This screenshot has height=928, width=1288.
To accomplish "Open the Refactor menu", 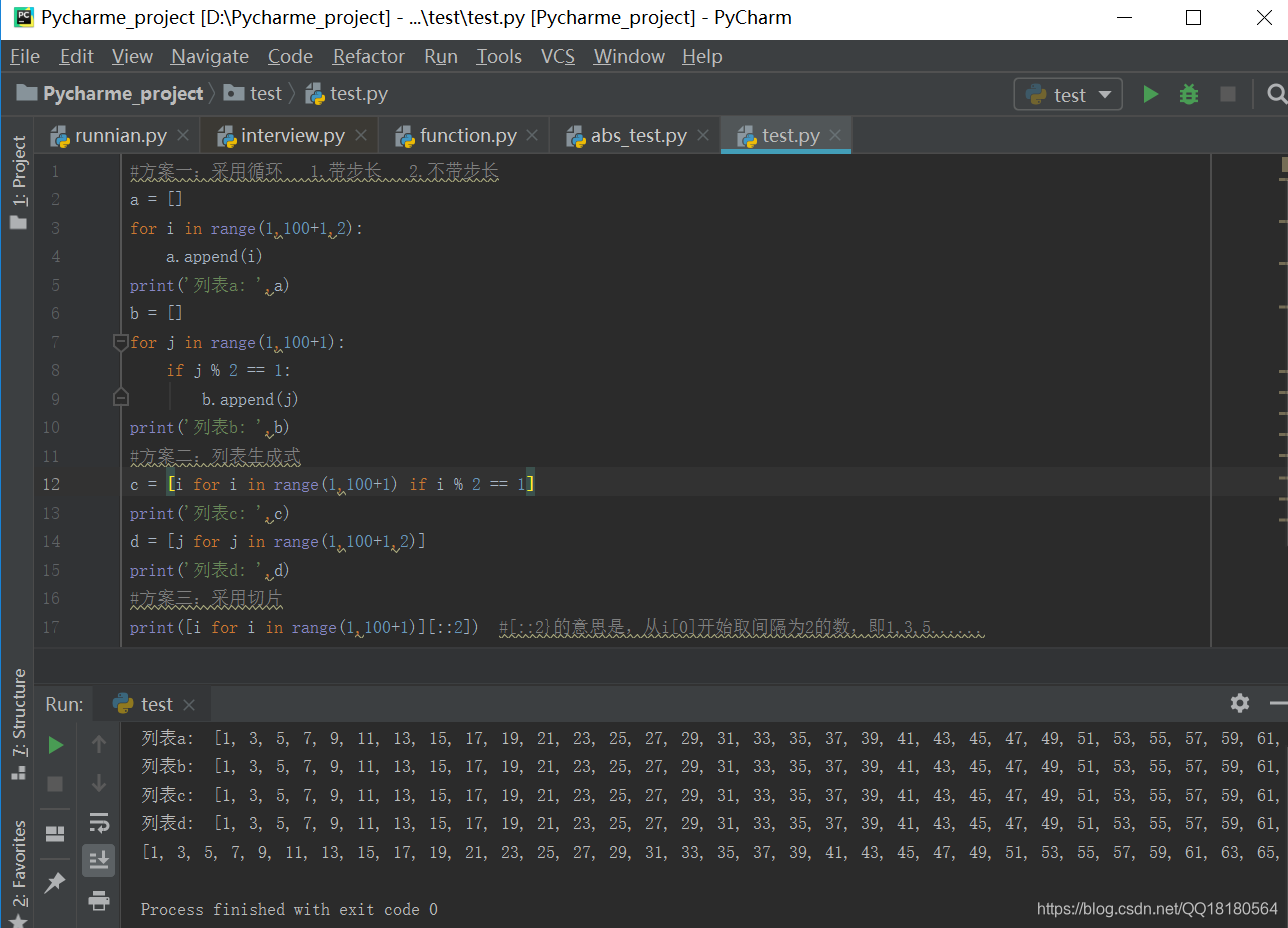I will tap(369, 56).
